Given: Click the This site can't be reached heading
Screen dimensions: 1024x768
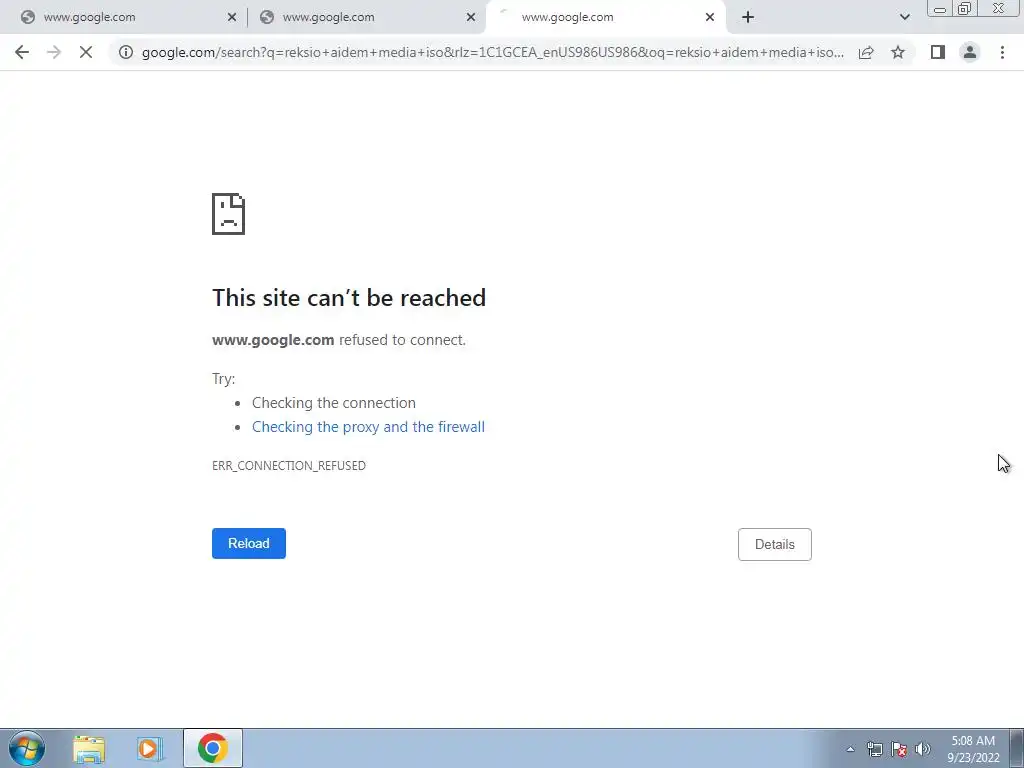Looking at the screenshot, I should [349, 298].
